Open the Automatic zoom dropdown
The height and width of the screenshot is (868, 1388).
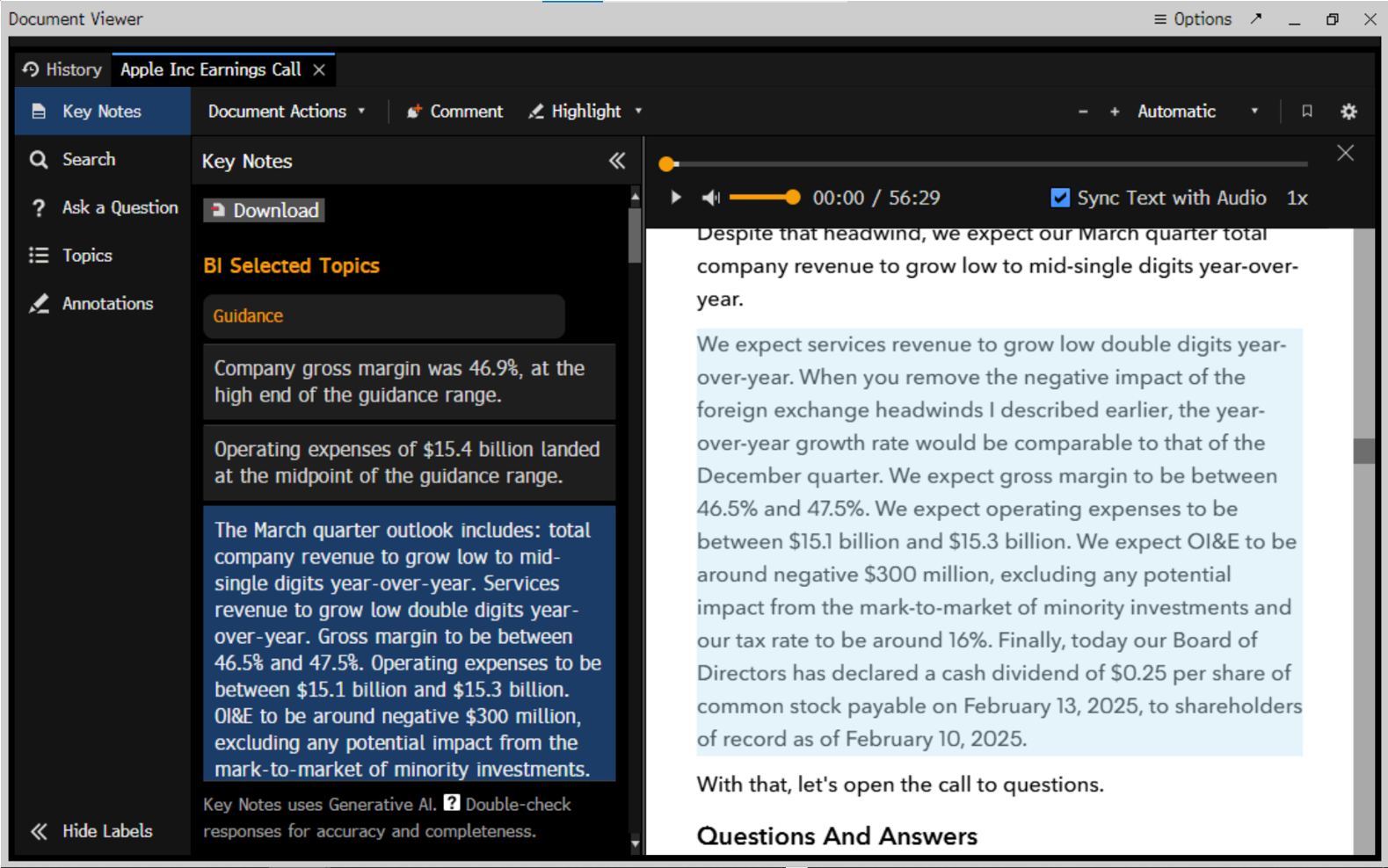(x=1197, y=112)
